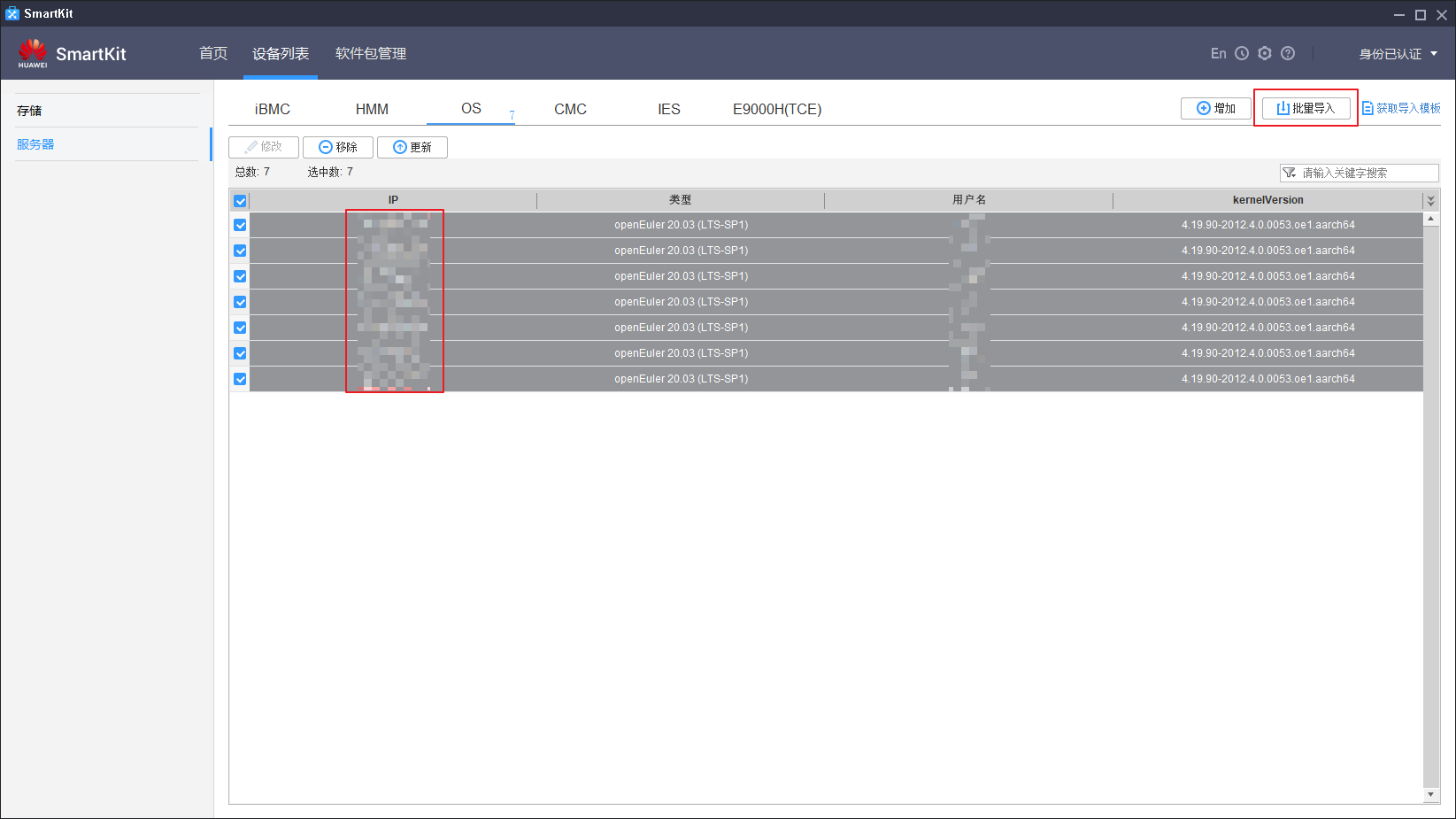Uncheck the fourth row checkbox
Screen dimensions: 1456x819
coord(240,302)
